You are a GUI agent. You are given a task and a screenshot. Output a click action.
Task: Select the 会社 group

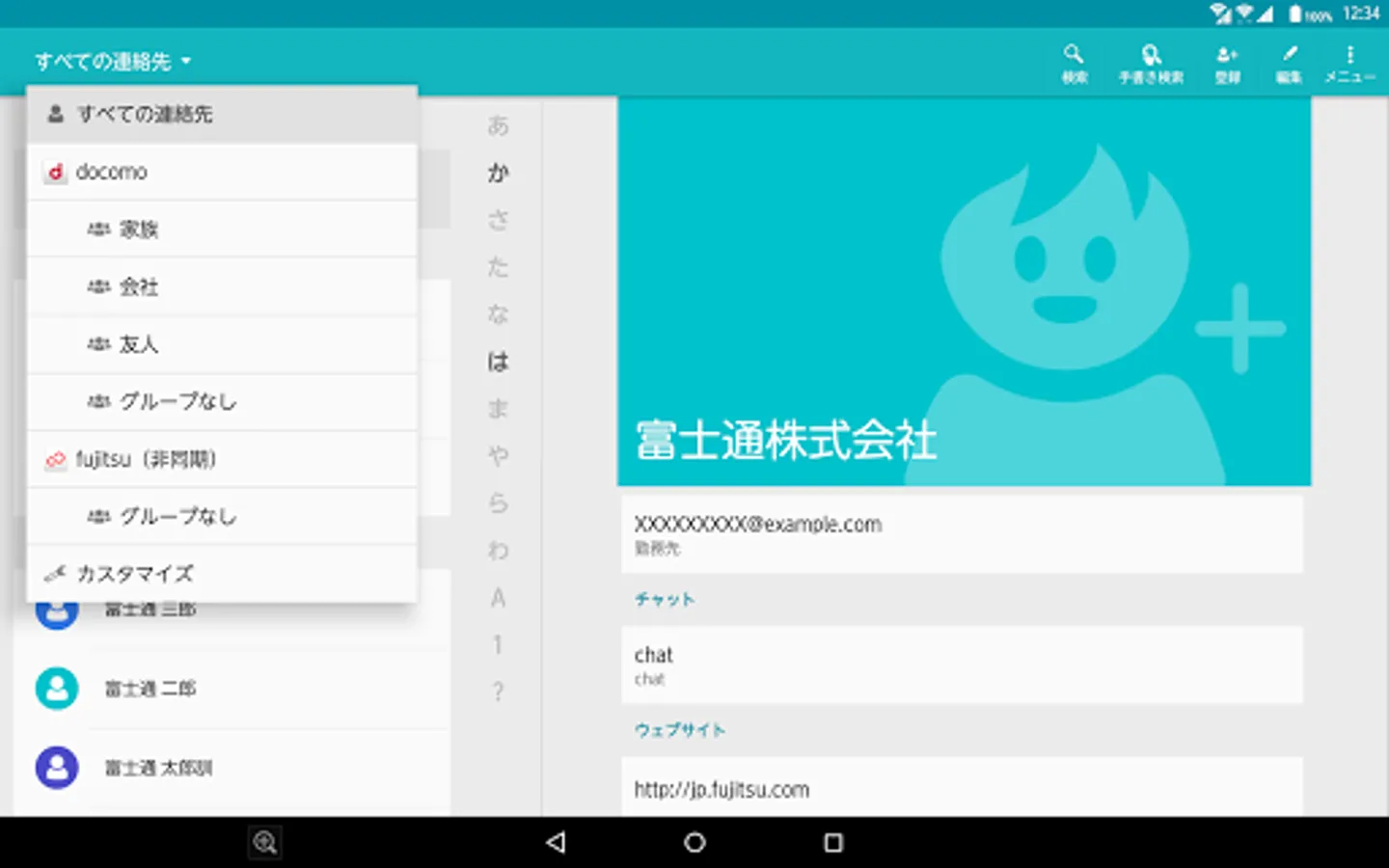coord(222,286)
